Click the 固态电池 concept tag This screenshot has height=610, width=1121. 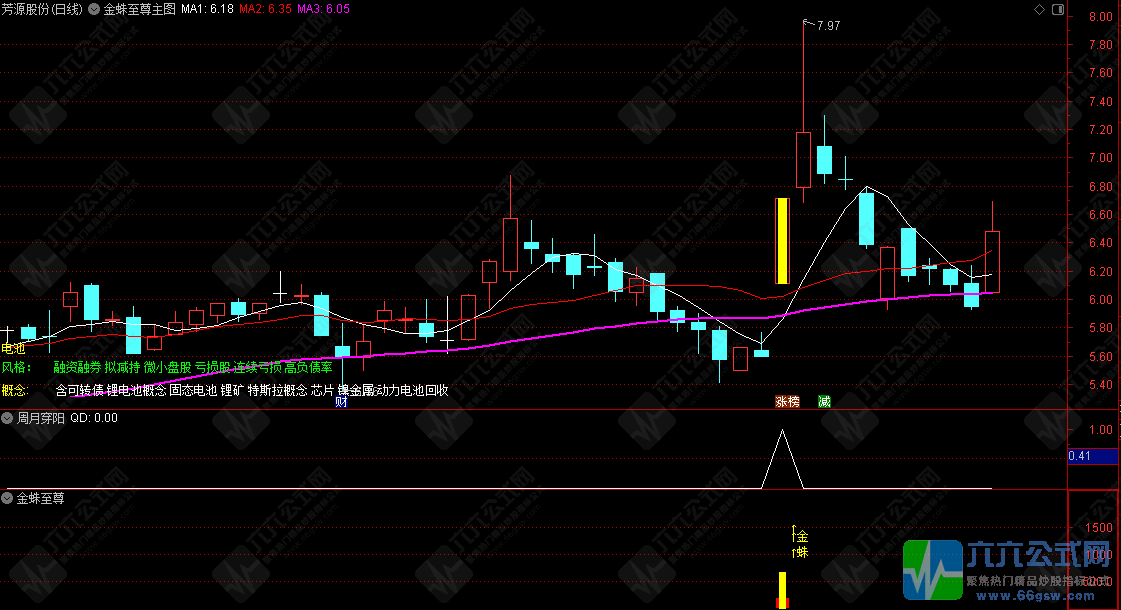pos(193,390)
